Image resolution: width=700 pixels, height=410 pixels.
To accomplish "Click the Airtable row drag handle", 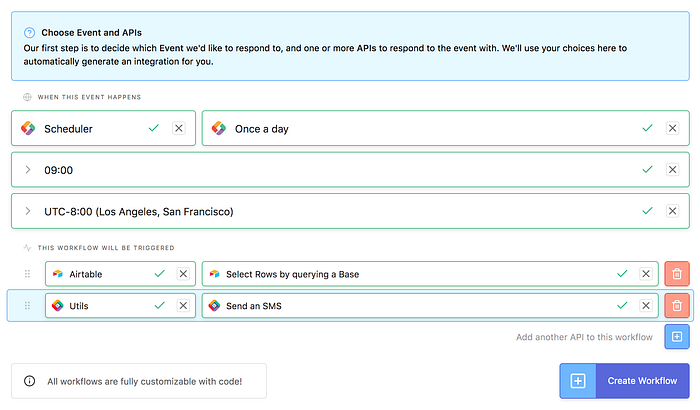I will (27, 274).
